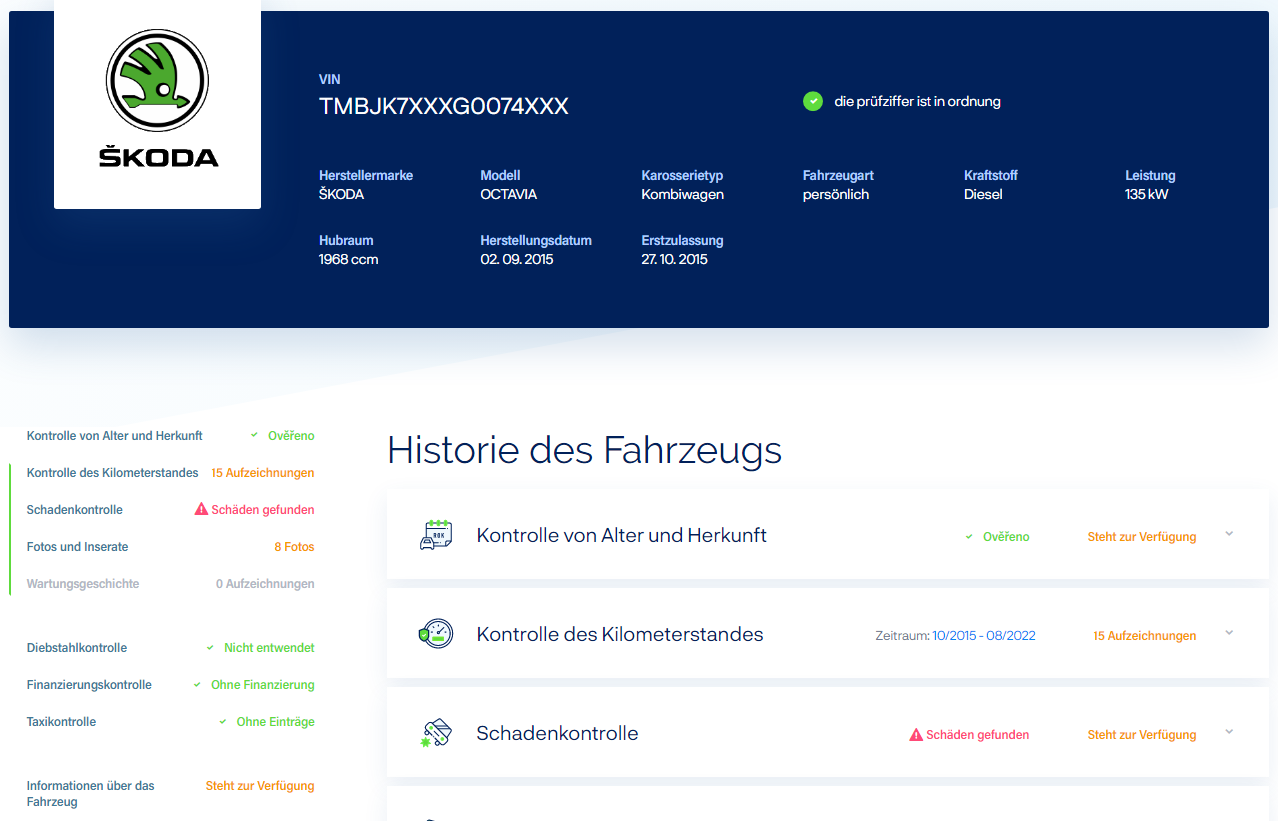Open sidebar item Kontrolle des Kilometerstandes

[x=113, y=473]
